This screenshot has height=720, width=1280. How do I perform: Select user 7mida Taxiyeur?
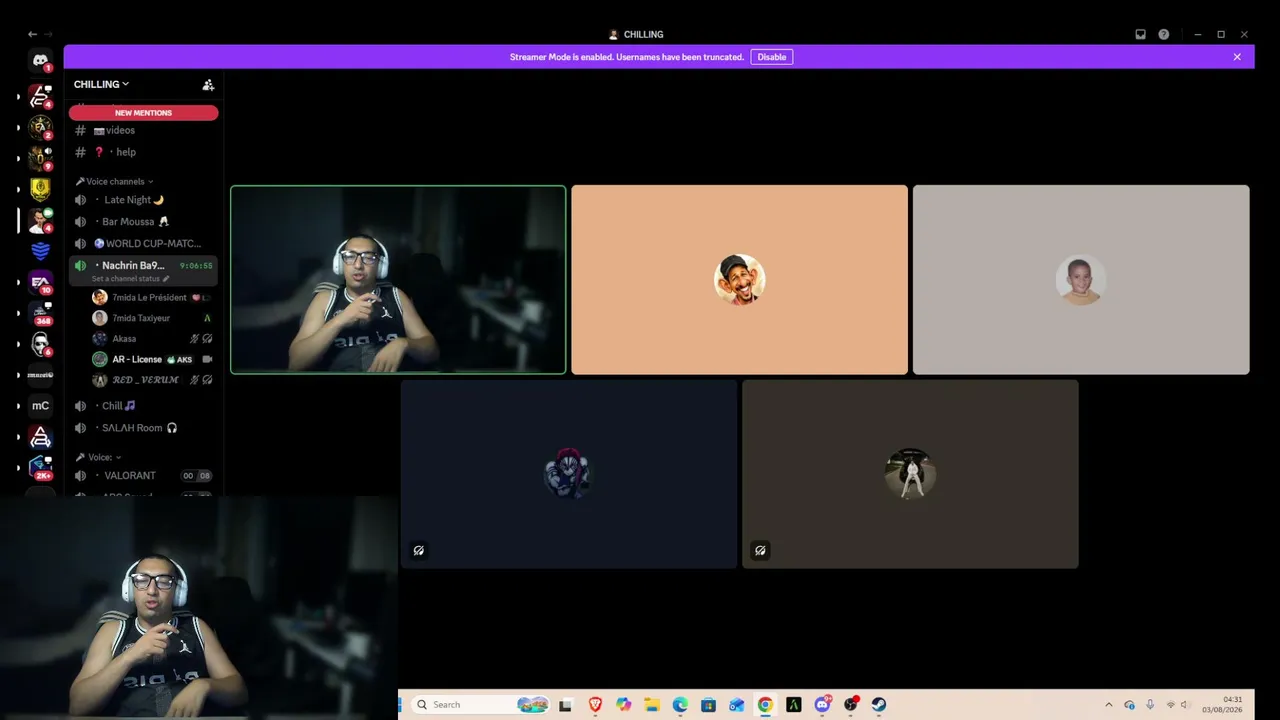tap(153, 318)
